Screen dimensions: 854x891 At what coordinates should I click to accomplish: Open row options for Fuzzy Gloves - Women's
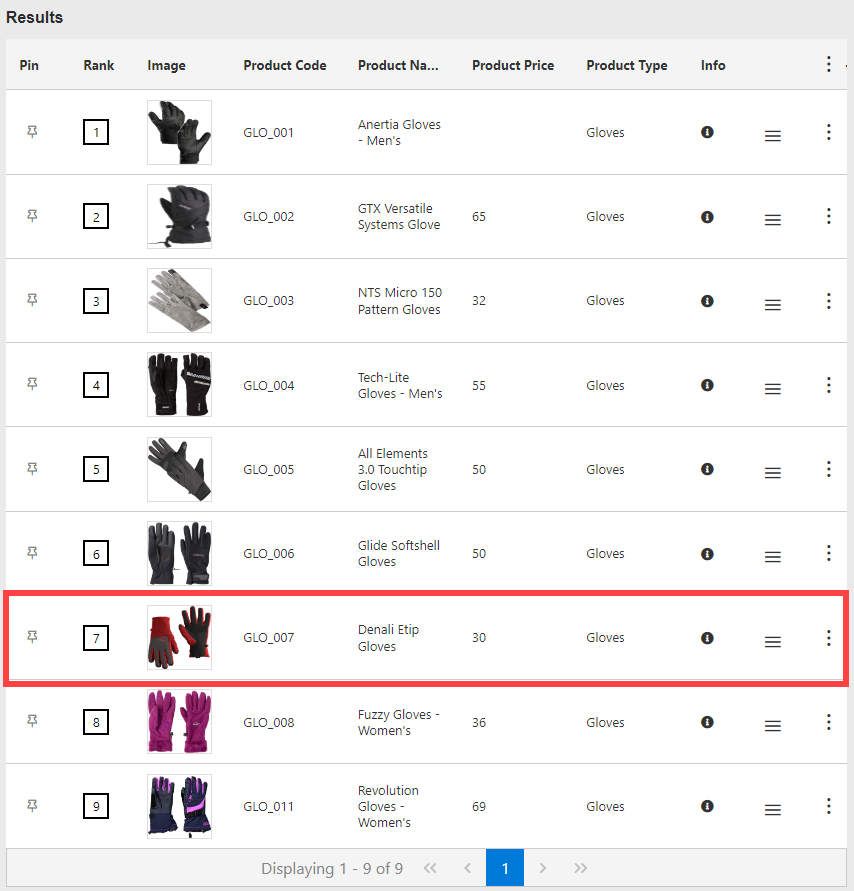click(x=828, y=721)
